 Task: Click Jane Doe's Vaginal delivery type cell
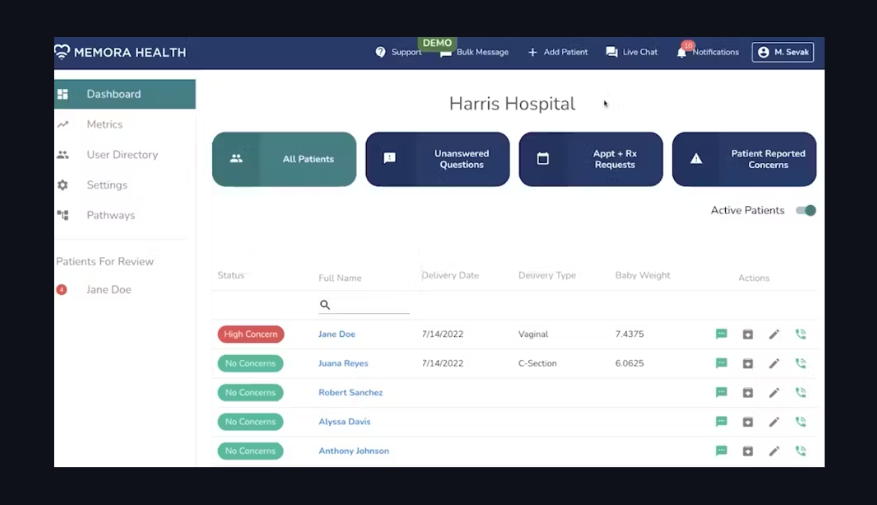(x=533, y=334)
